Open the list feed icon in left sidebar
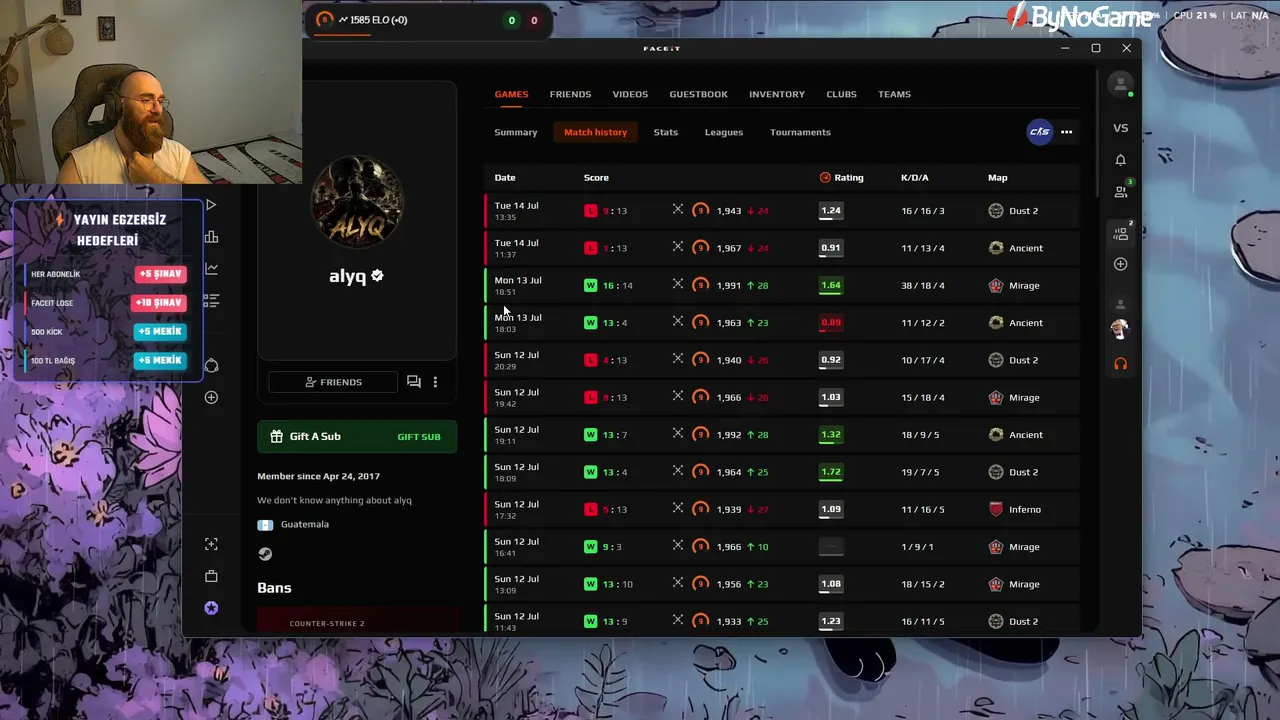Screen dimensions: 1280x720 pyautogui.click(x=211, y=301)
